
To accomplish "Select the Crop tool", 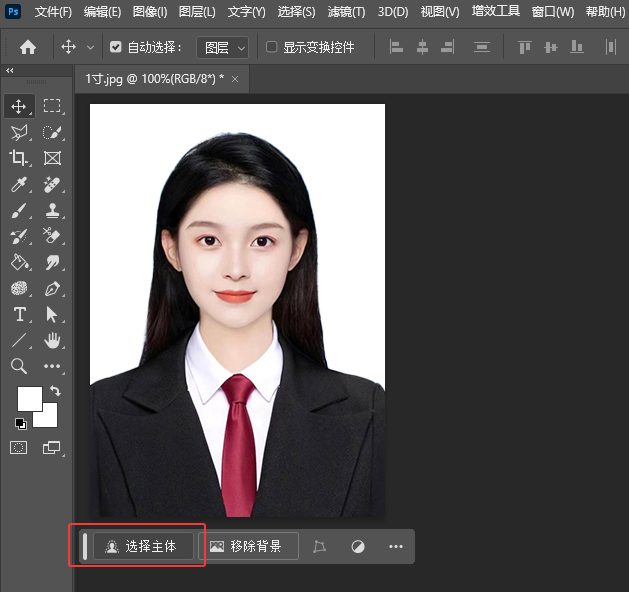I will (19, 158).
